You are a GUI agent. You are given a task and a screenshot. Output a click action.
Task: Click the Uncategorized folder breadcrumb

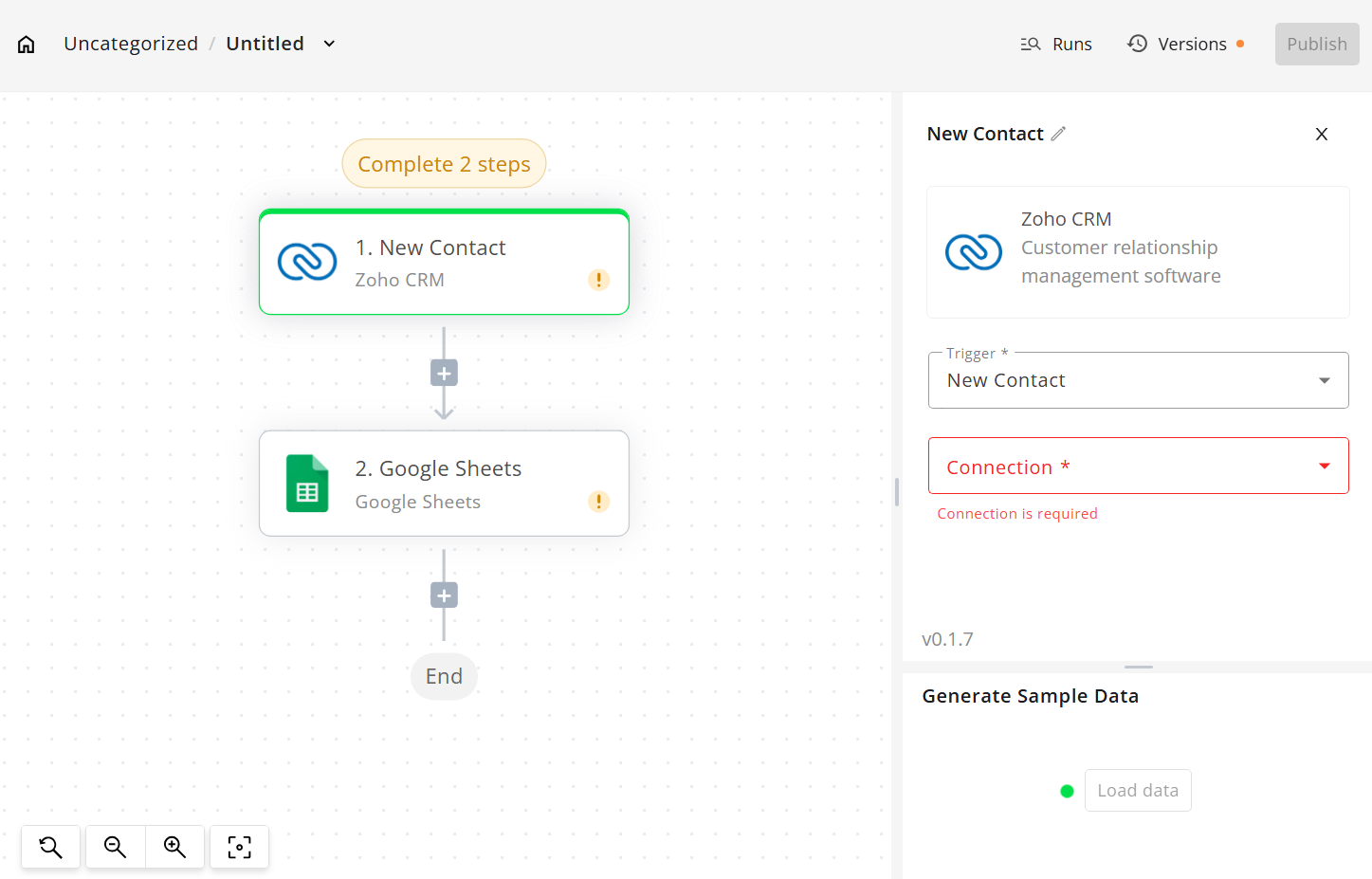pos(131,44)
